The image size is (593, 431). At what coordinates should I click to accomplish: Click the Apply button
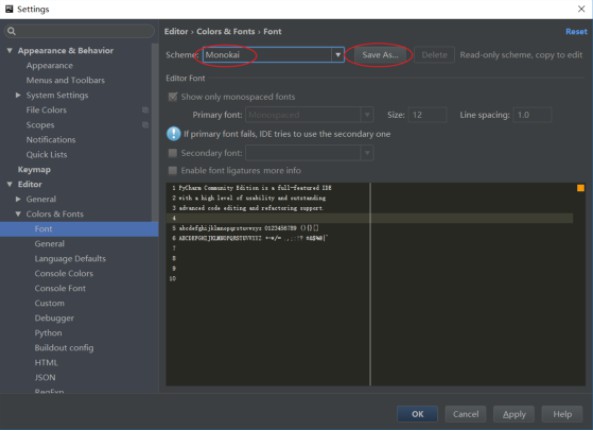[514, 414]
